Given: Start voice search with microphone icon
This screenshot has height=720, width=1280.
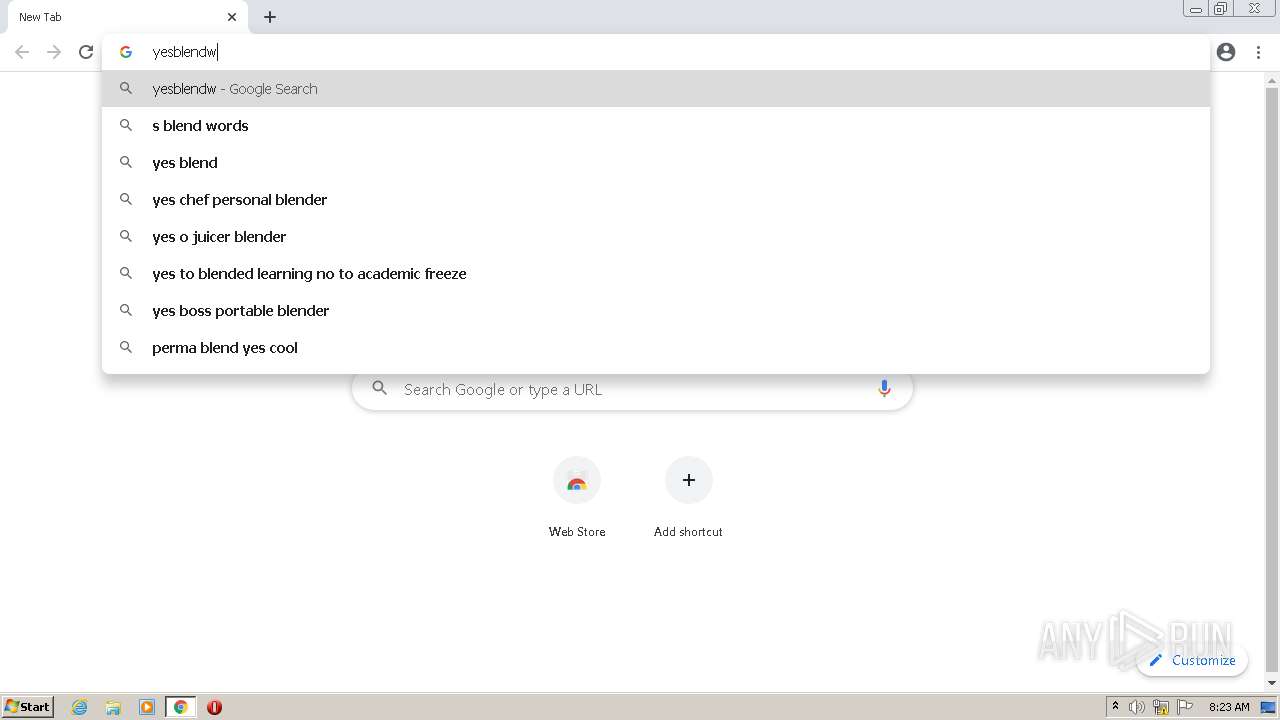Looking at the screenshot, I should [x=884, y=389].
